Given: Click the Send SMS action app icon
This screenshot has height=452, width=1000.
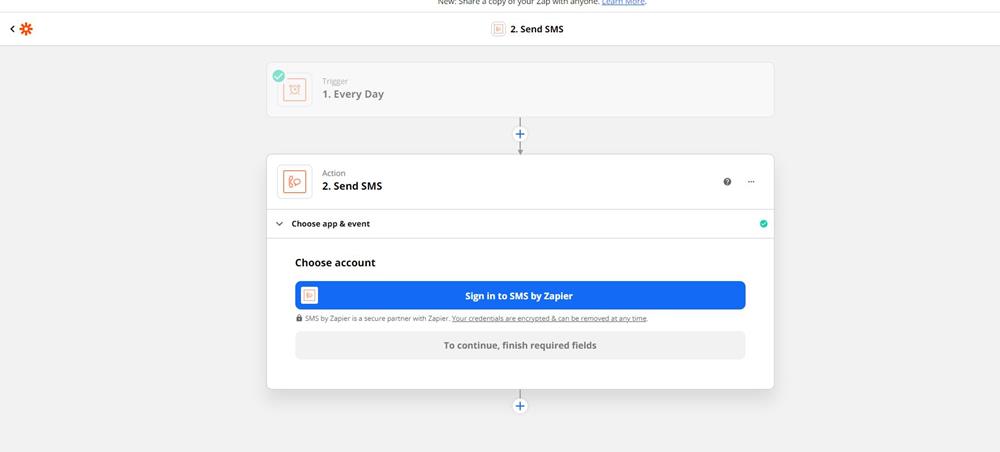Looking at the screenshot, I should point(295,182).
